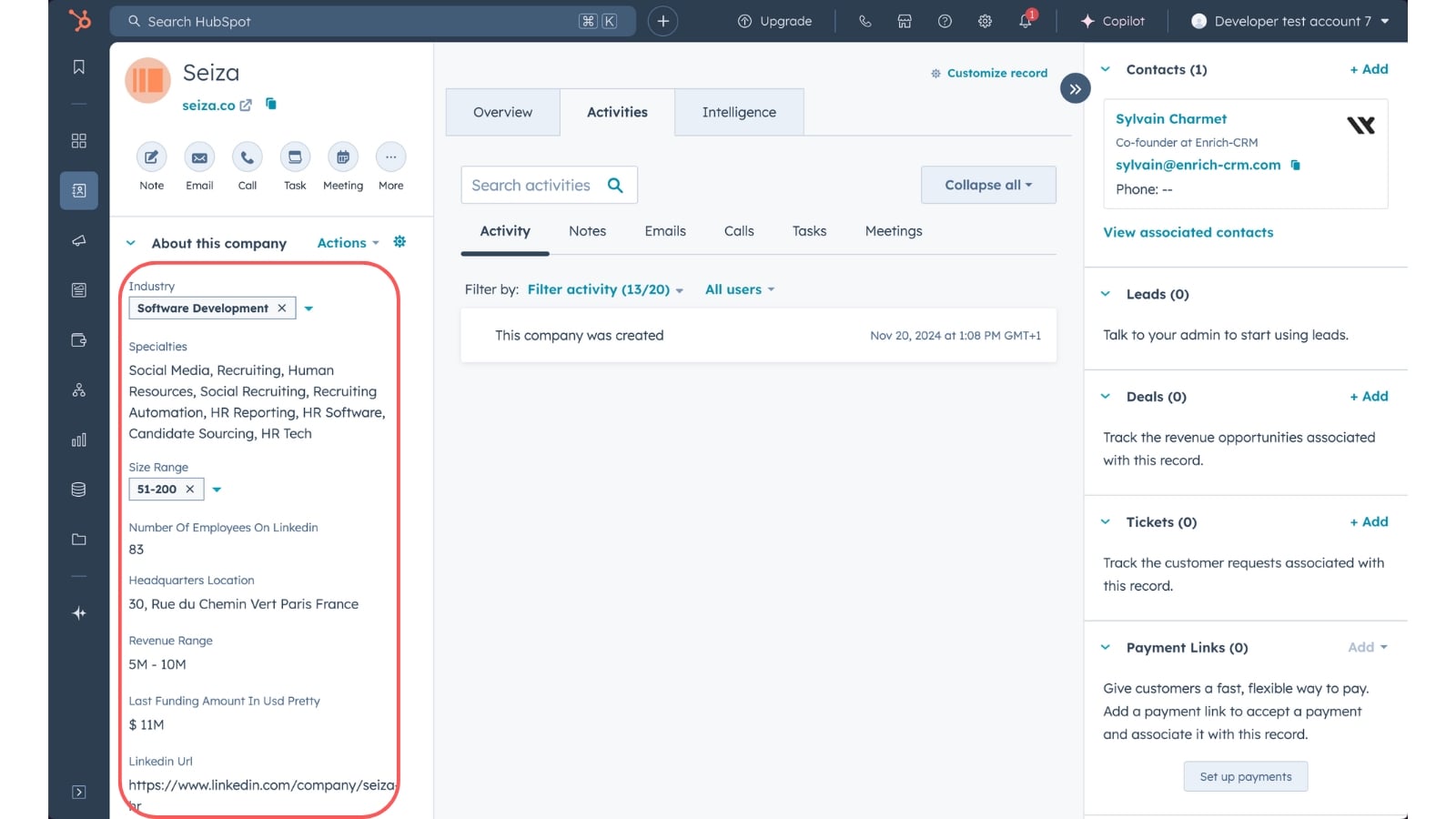Open bookmarks in left sidebar
Image resolution: width=1456 pixels, height=819 pixels.
(x=79, y=66)
